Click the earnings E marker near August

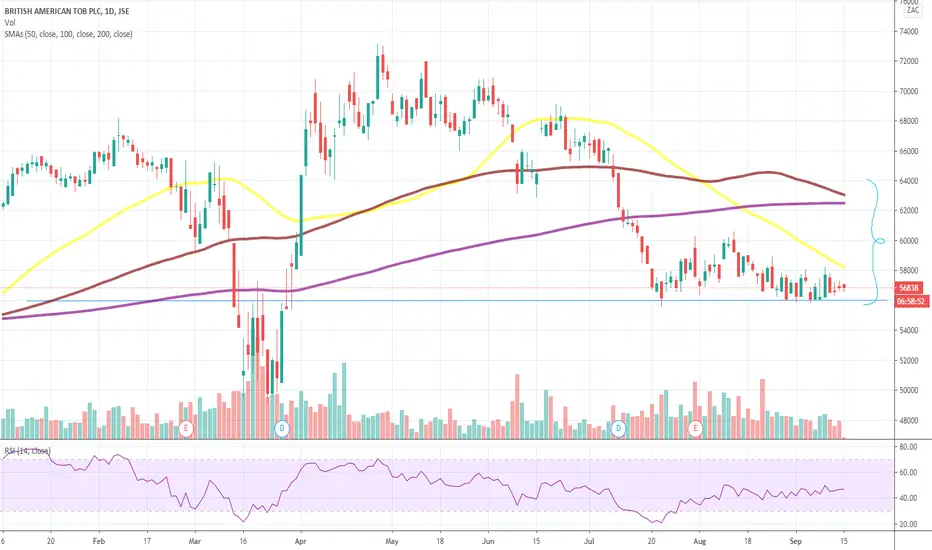pos(695,428)
